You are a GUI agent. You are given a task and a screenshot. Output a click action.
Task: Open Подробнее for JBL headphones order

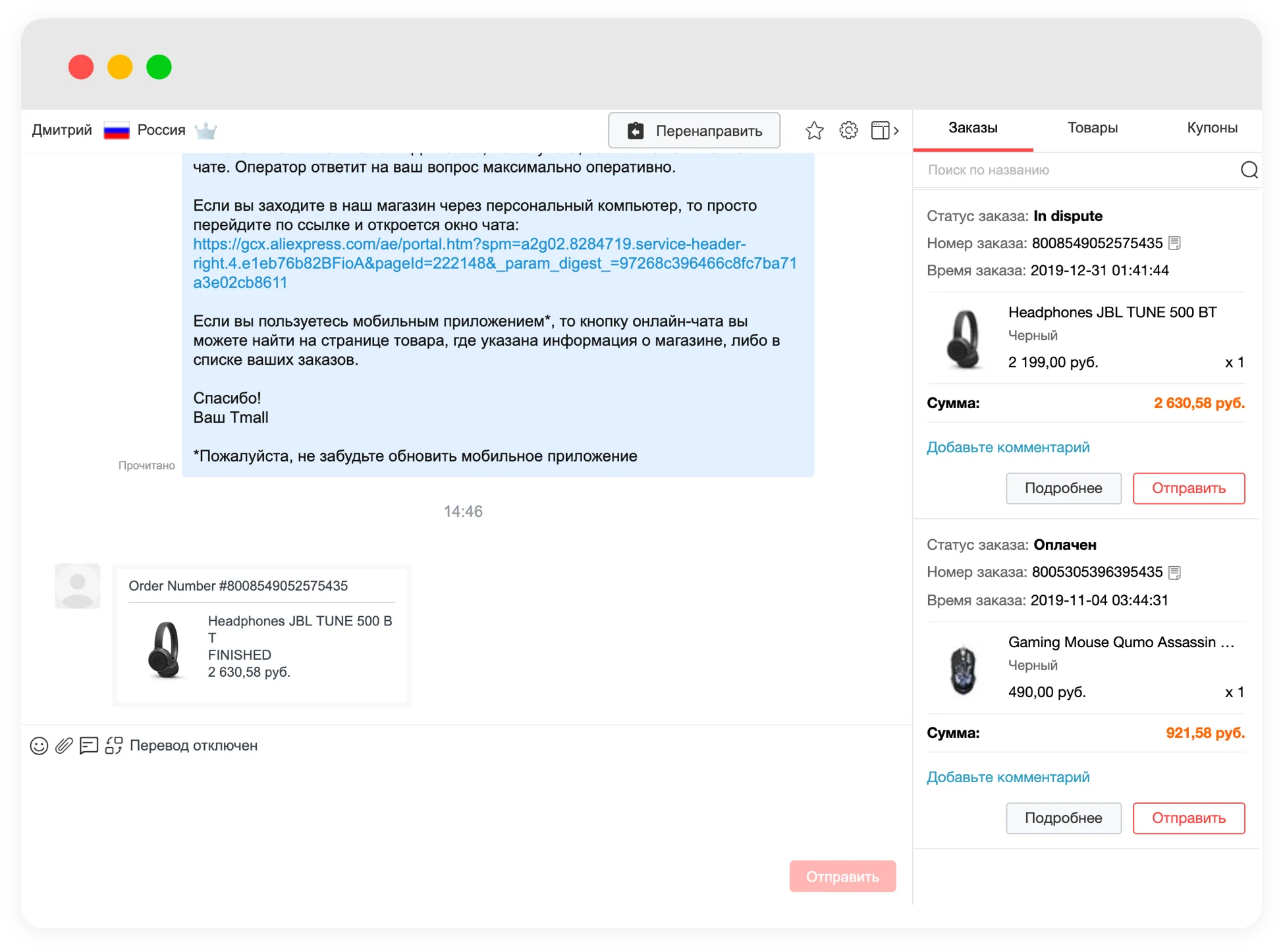pyautogui.click(x=1063, y=489)
